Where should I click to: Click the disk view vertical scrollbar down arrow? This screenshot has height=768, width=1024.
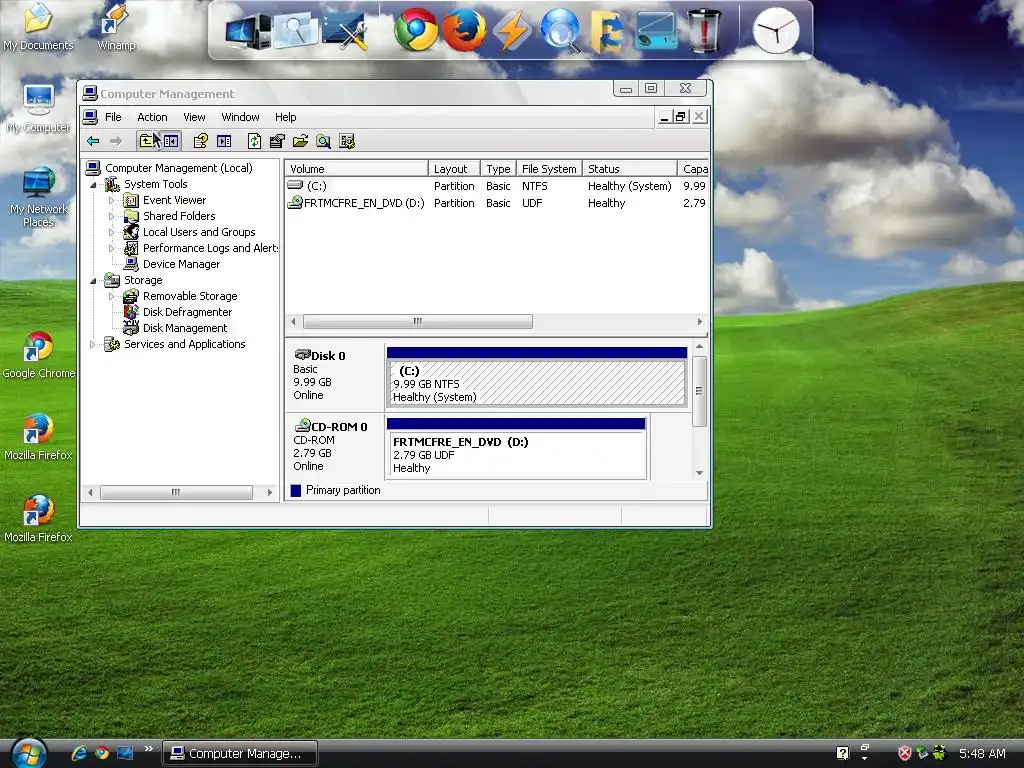pyautogui.click(x=699, y=473)
